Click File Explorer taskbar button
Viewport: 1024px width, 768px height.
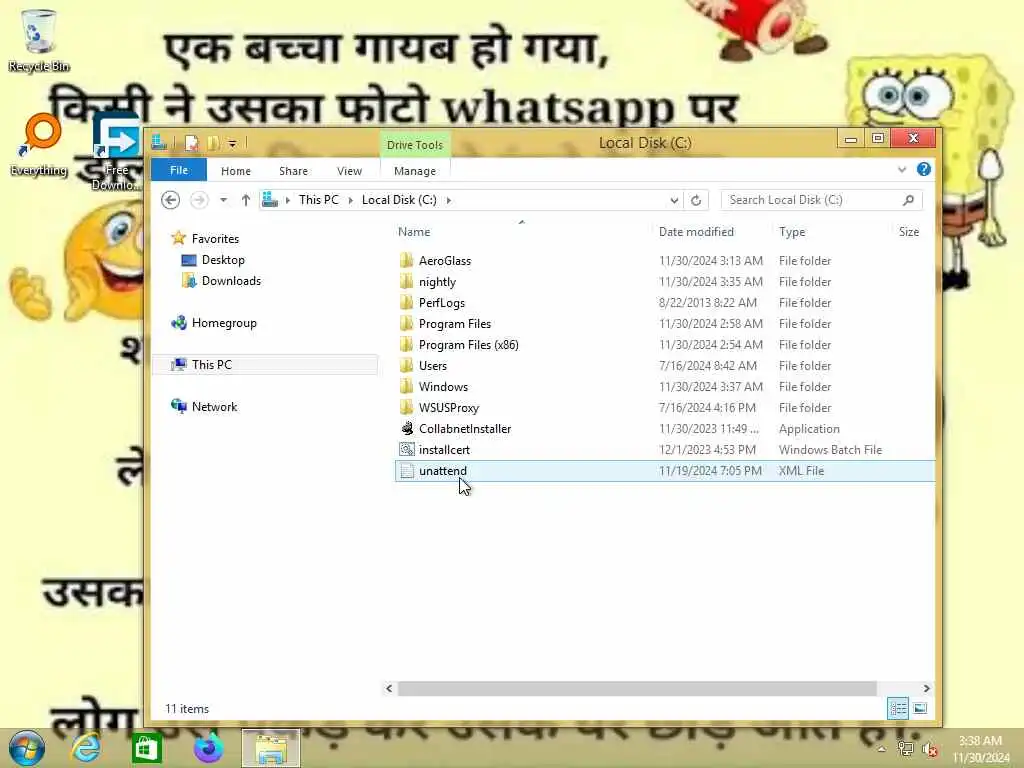[270, 748]
